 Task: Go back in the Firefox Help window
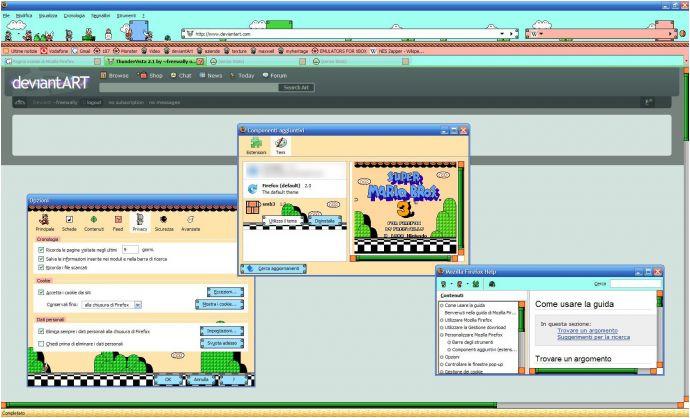(x=443, y=284)
